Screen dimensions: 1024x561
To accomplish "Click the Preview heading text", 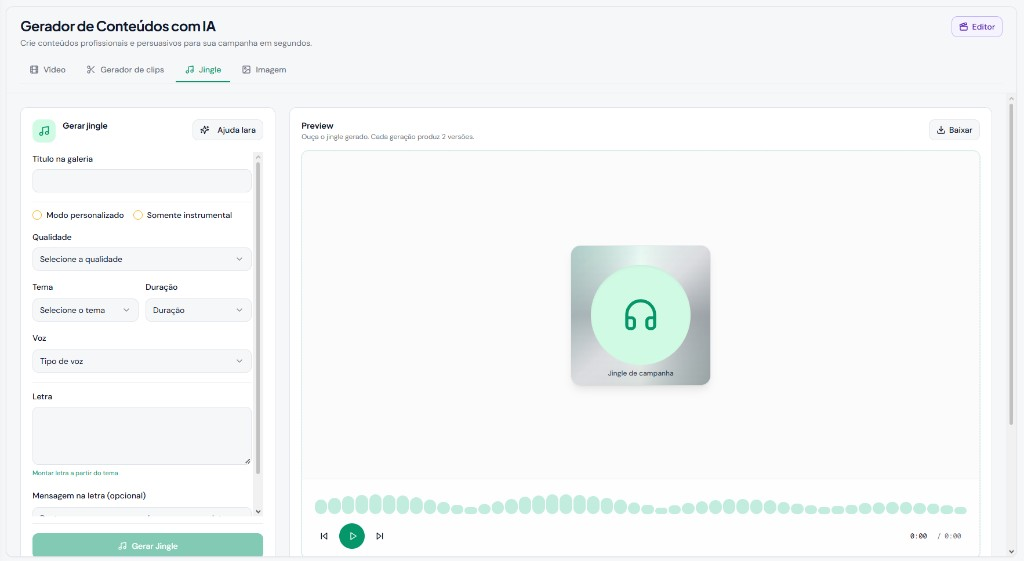I will pos(317,125).
